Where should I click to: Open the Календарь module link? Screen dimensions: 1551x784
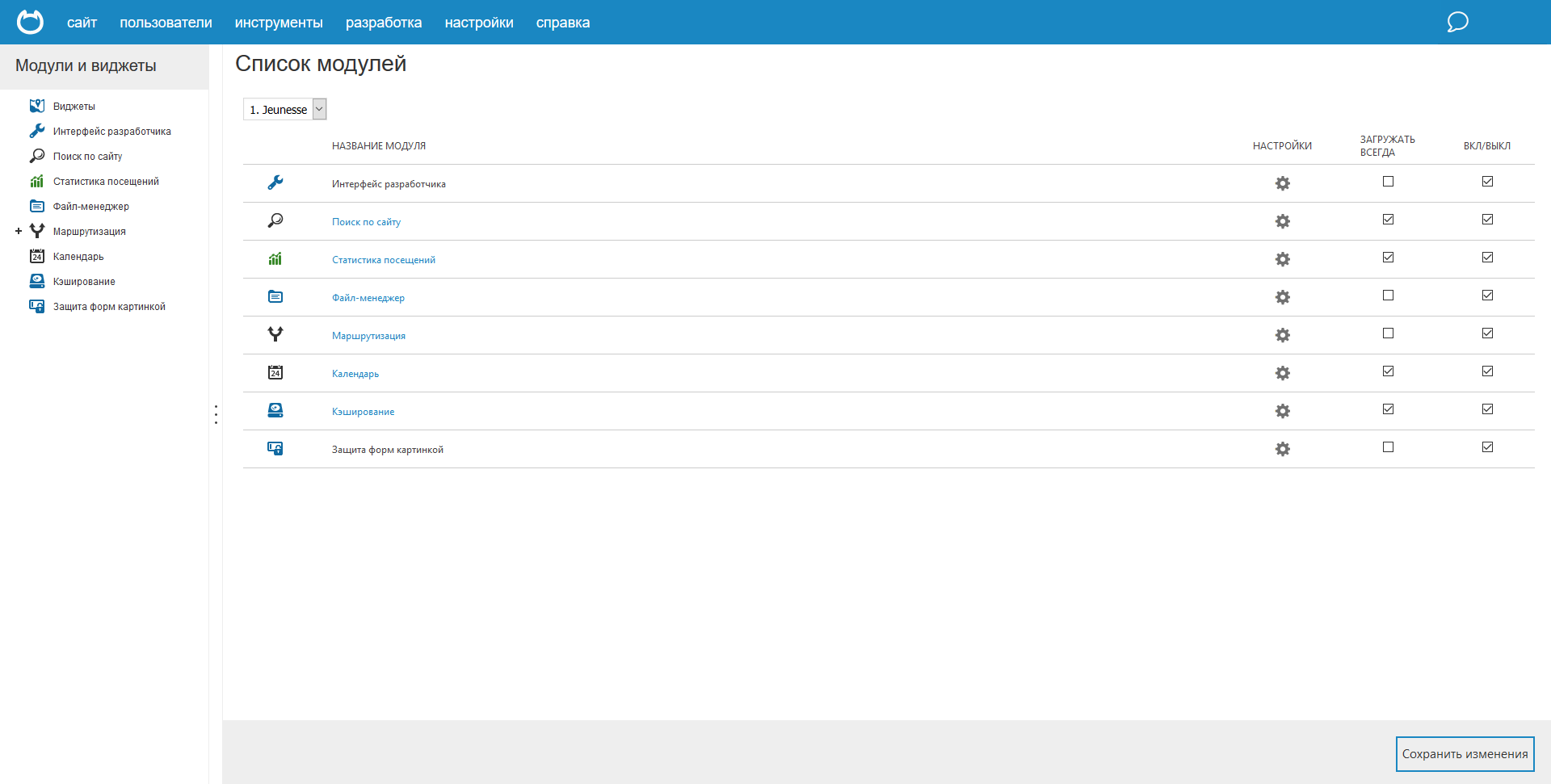355,374
